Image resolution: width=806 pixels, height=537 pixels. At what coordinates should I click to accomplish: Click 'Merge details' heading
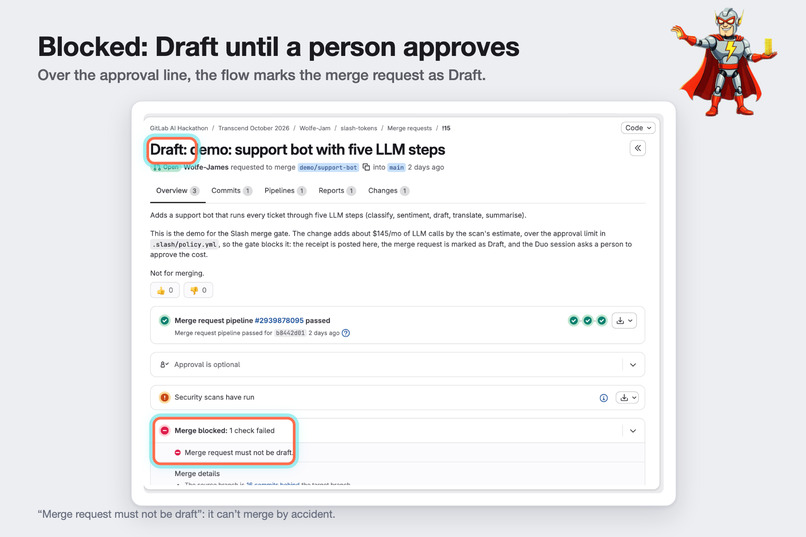click(x=197, y=474)
